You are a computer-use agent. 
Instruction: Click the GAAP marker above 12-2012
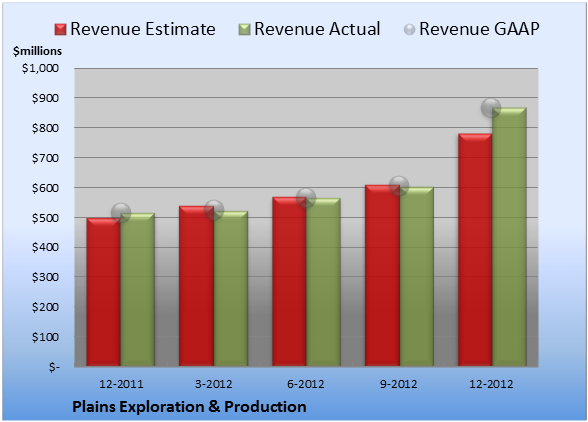491,108
